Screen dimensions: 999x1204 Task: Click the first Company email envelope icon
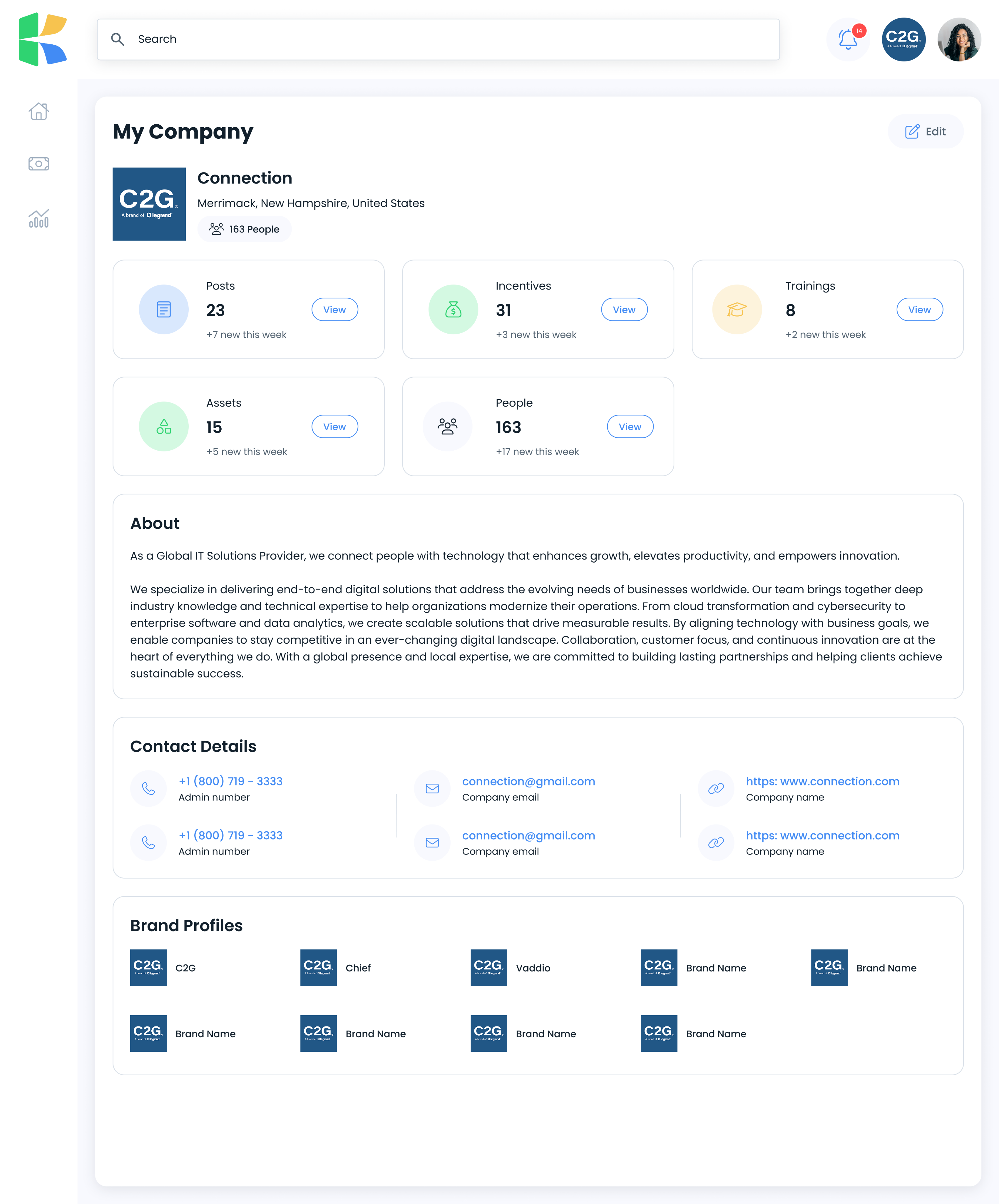(x=432, y=789)
